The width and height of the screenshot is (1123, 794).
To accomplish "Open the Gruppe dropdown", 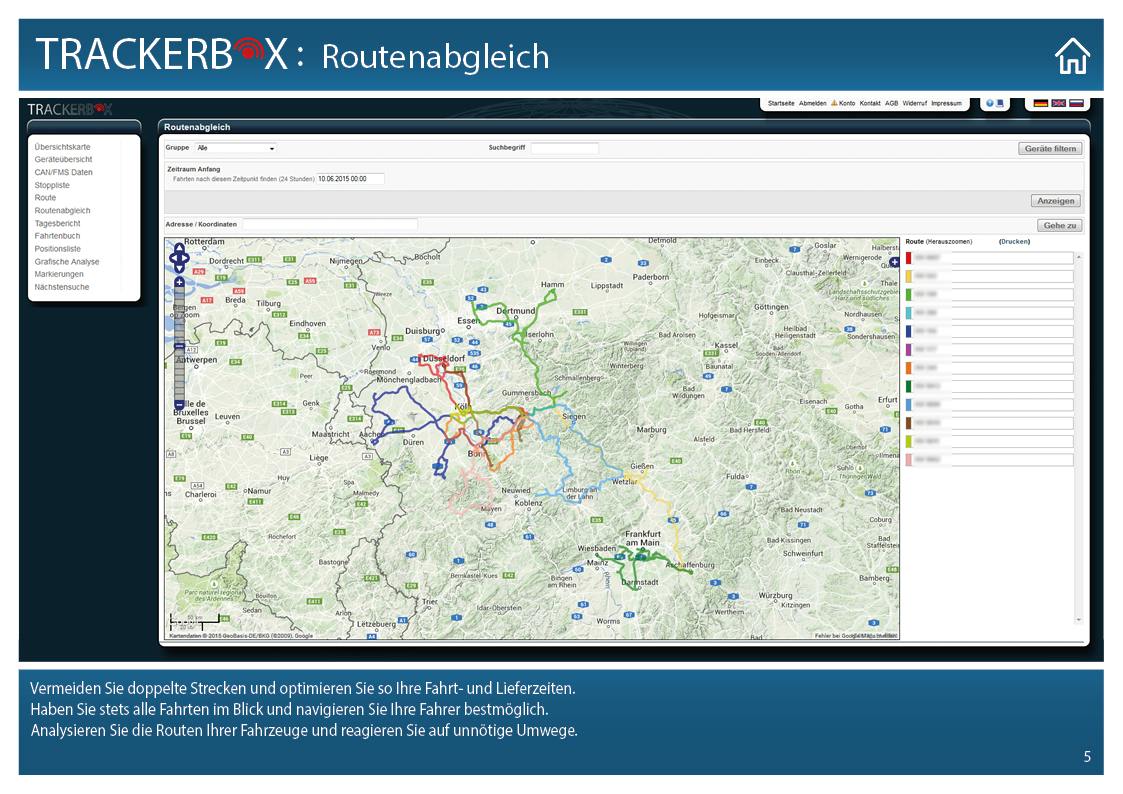I will point(236,148).
